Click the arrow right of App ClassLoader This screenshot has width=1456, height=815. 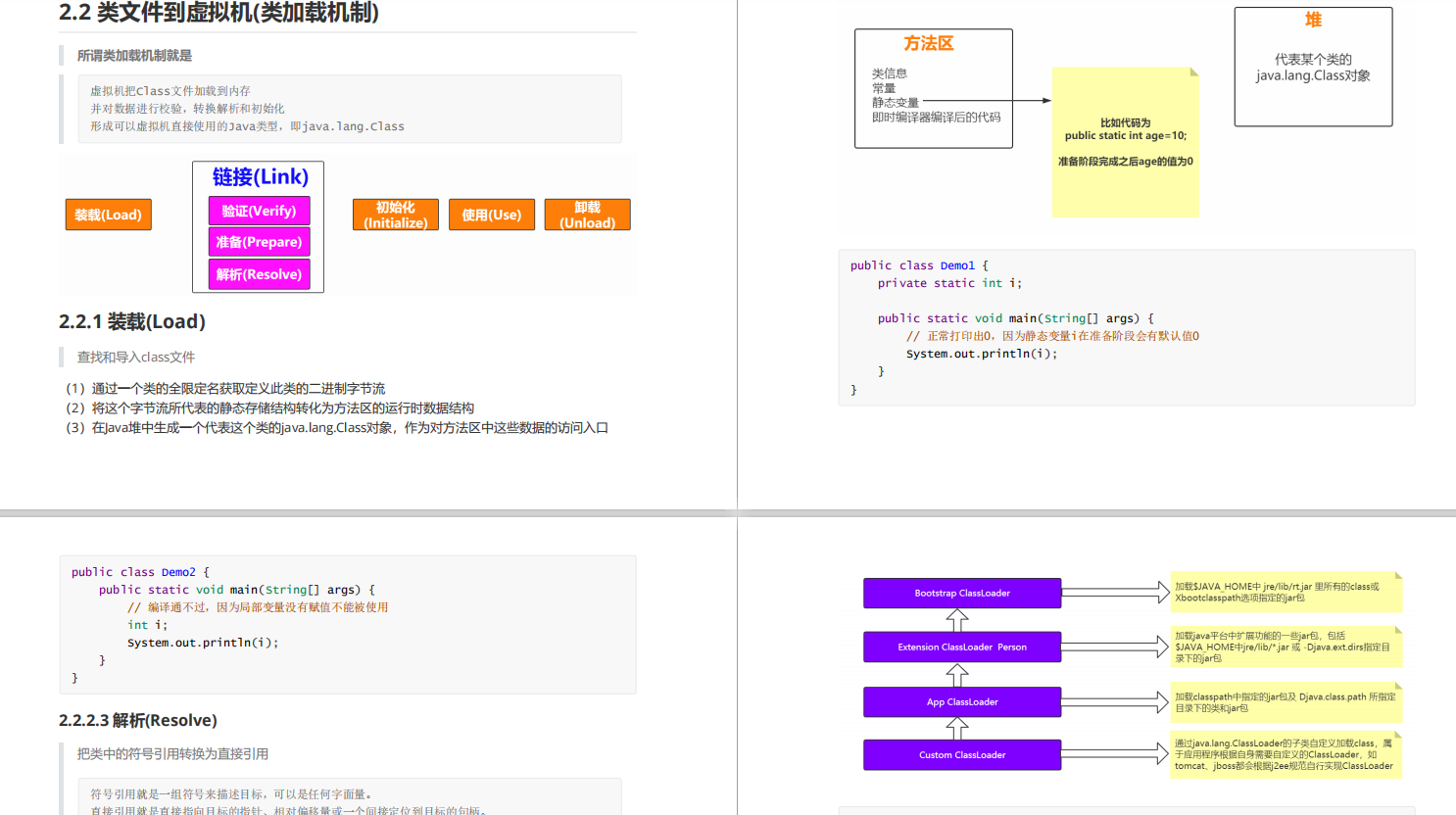(1116, 700)
